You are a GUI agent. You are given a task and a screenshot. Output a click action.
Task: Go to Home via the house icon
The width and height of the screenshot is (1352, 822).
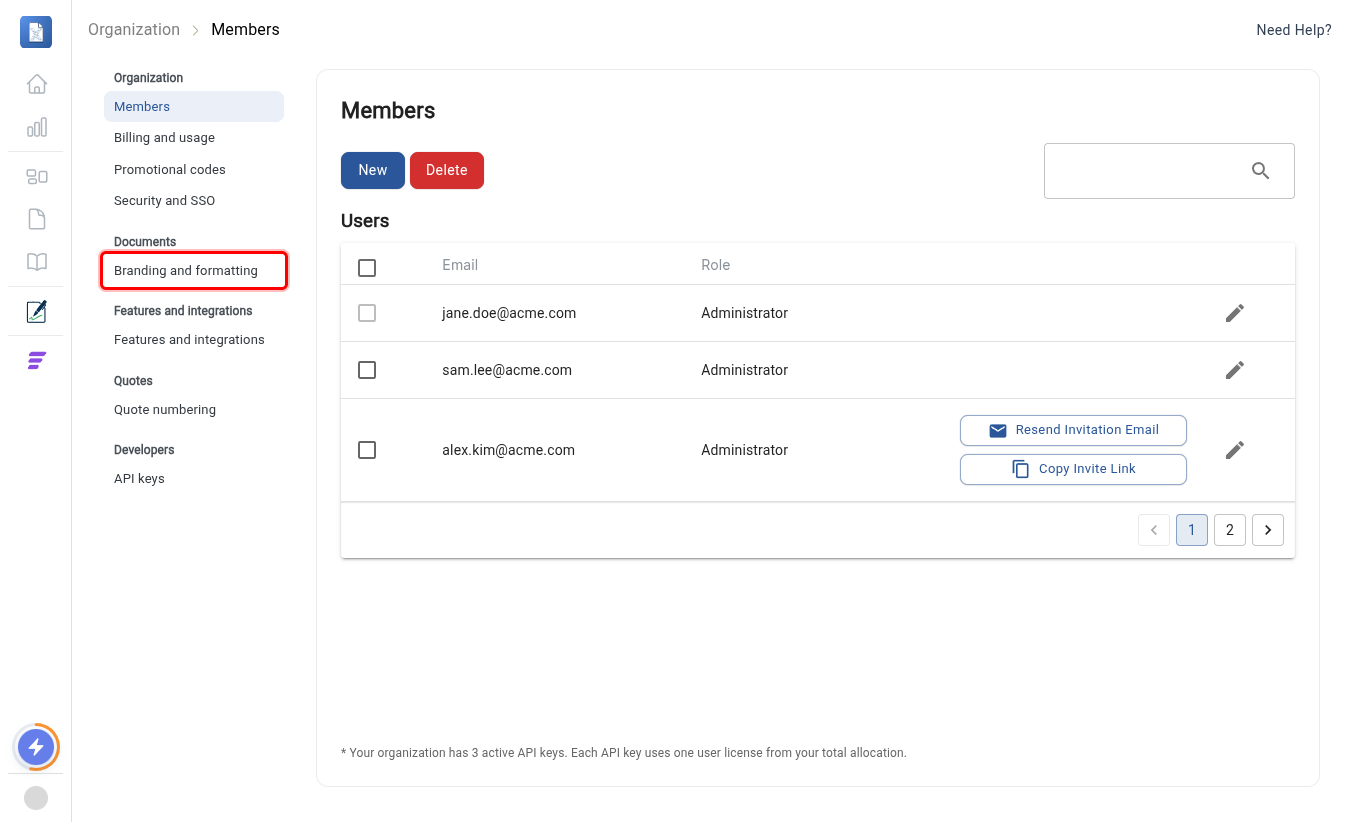[36, 84]
